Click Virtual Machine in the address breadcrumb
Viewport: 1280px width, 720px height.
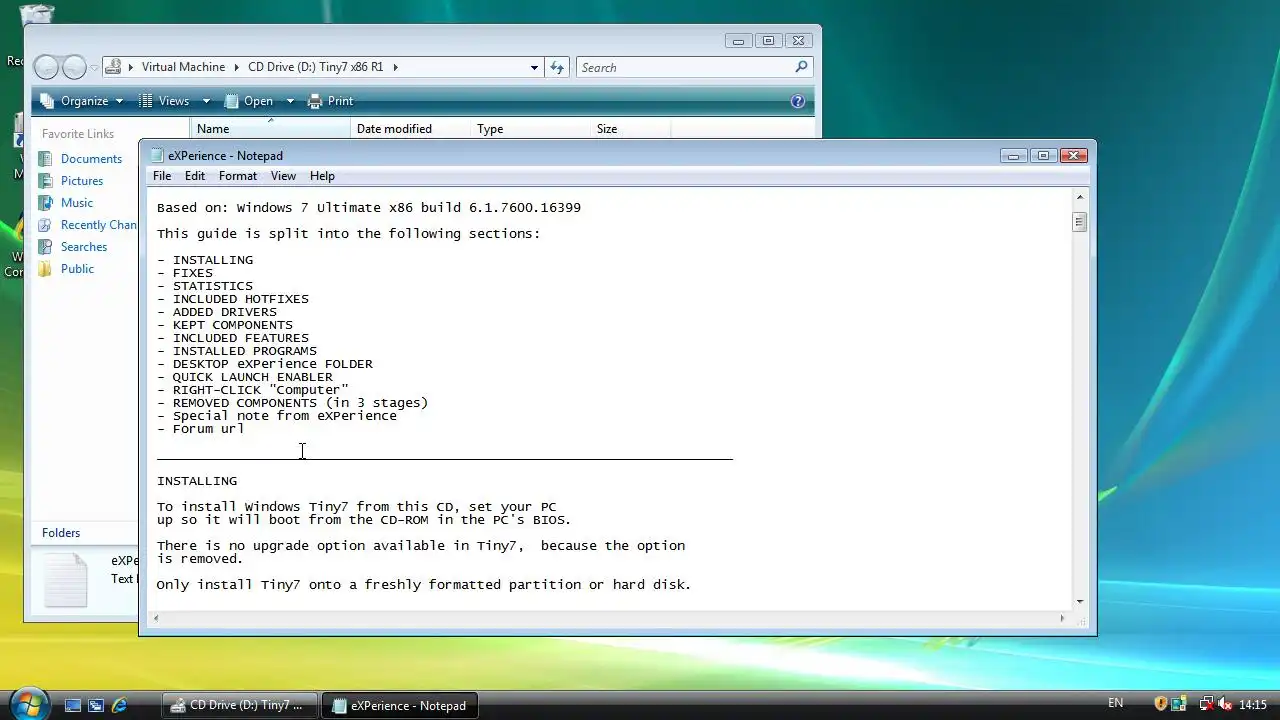point(183,67)
